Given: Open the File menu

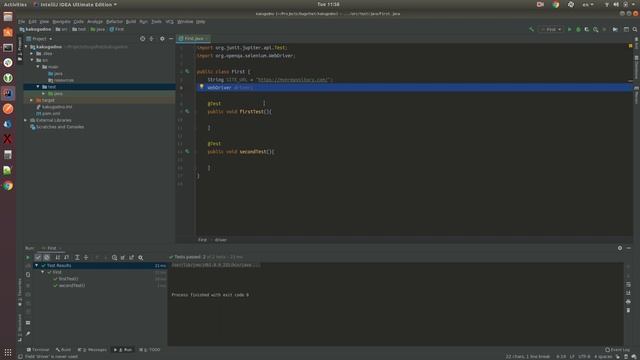Looking at the screenshot, I should click(21, 22).
